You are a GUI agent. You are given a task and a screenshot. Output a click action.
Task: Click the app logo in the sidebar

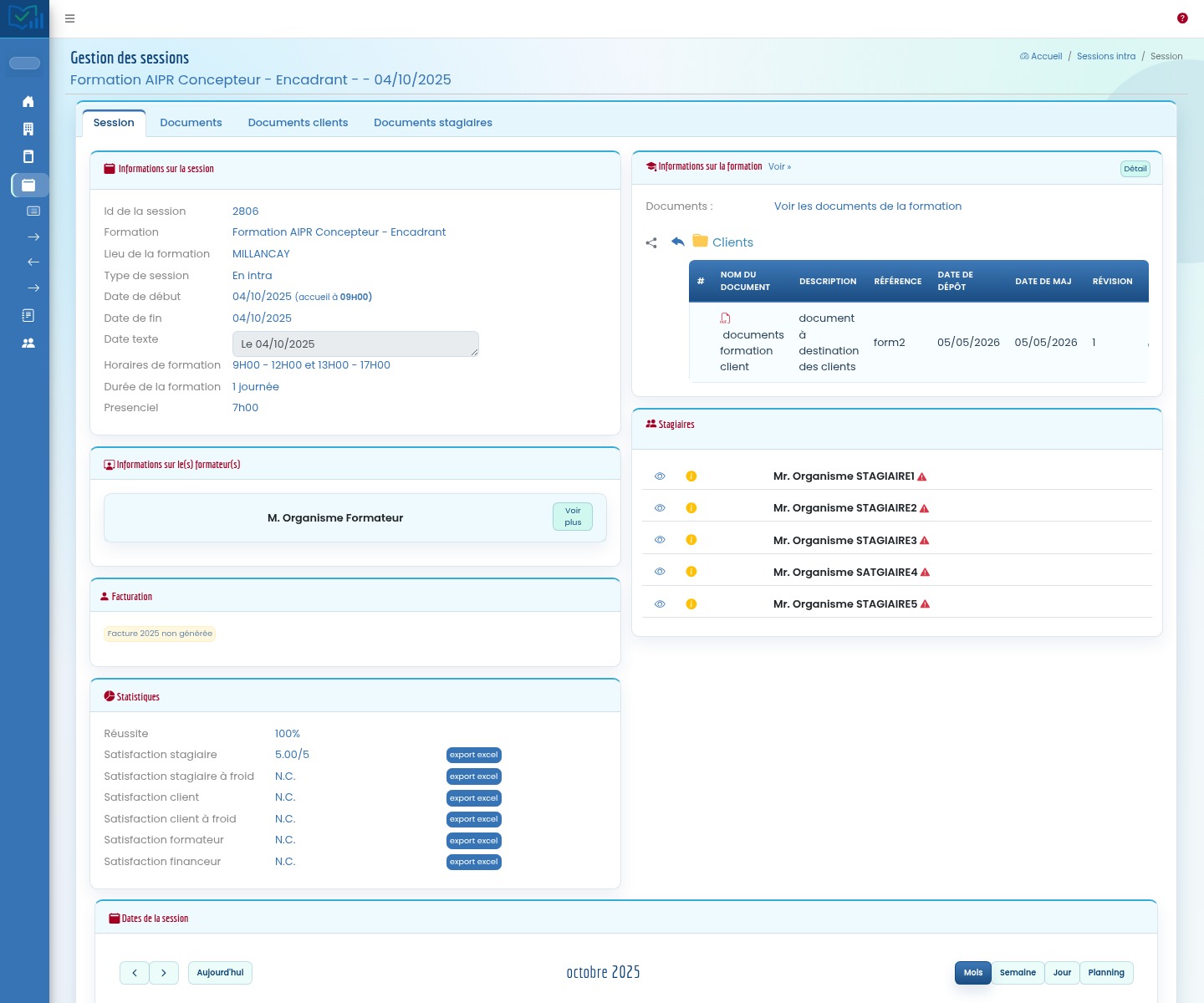[25, 18]
